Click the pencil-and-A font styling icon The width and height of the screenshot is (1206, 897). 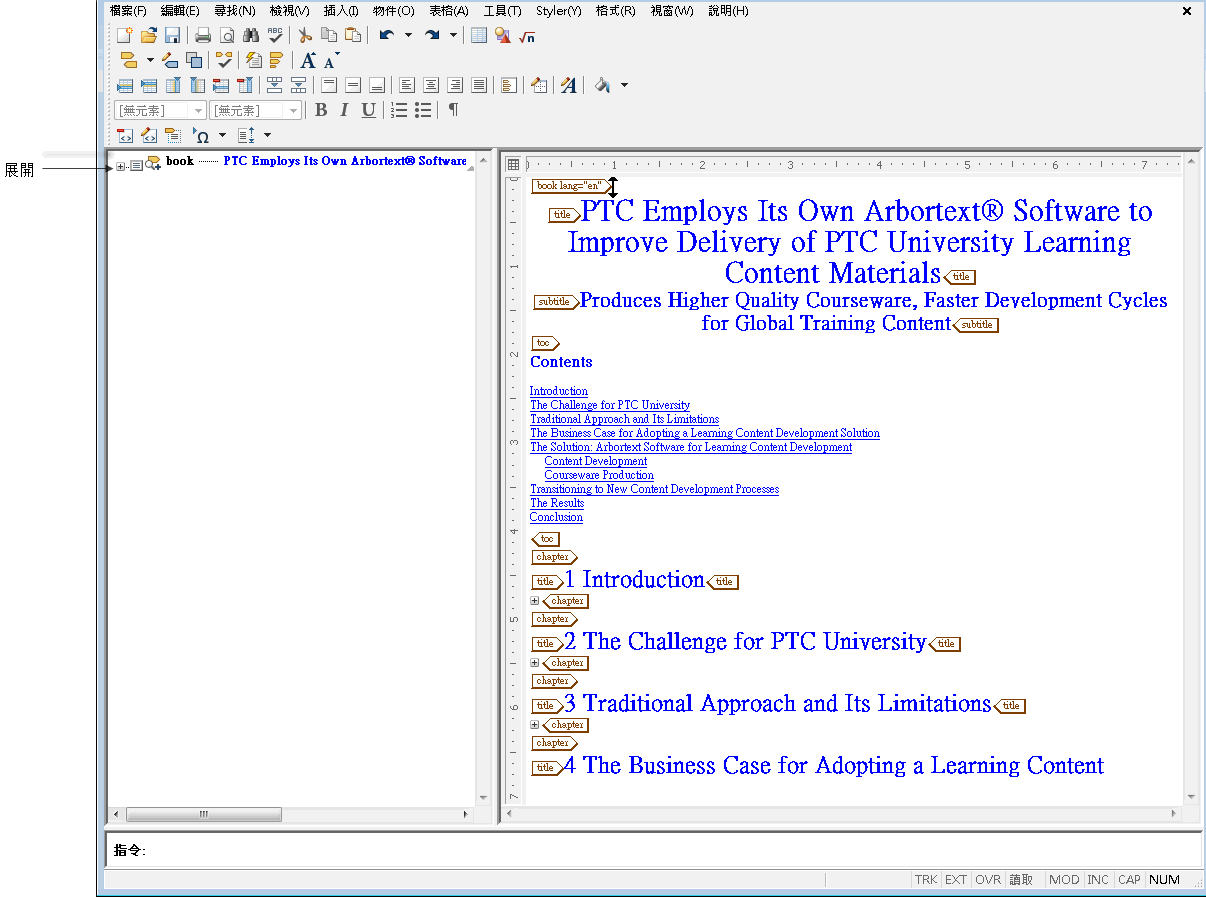click(569, 85)
